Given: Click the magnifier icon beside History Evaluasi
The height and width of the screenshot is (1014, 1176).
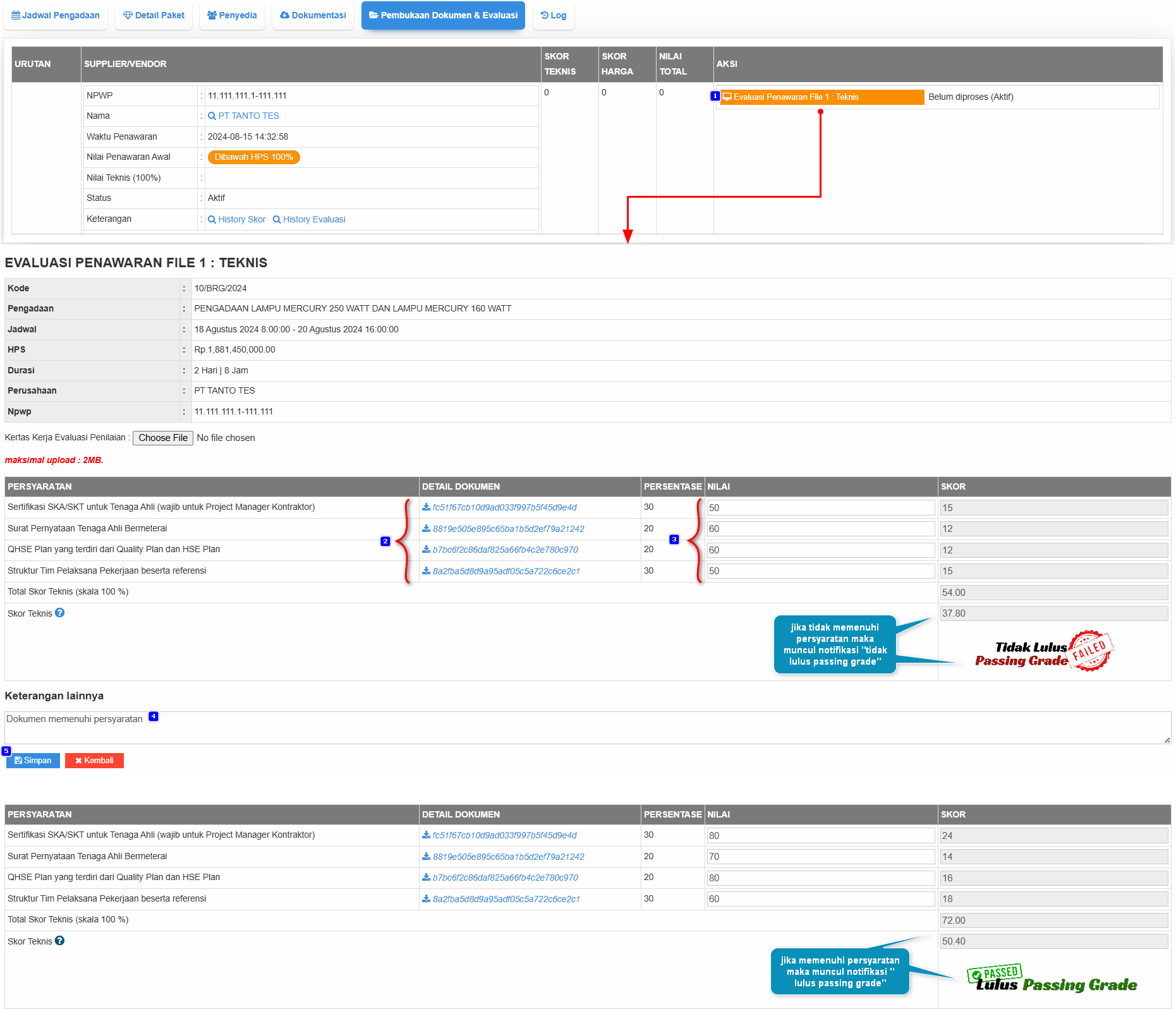Looking at the screenshot, I should 277,220.
